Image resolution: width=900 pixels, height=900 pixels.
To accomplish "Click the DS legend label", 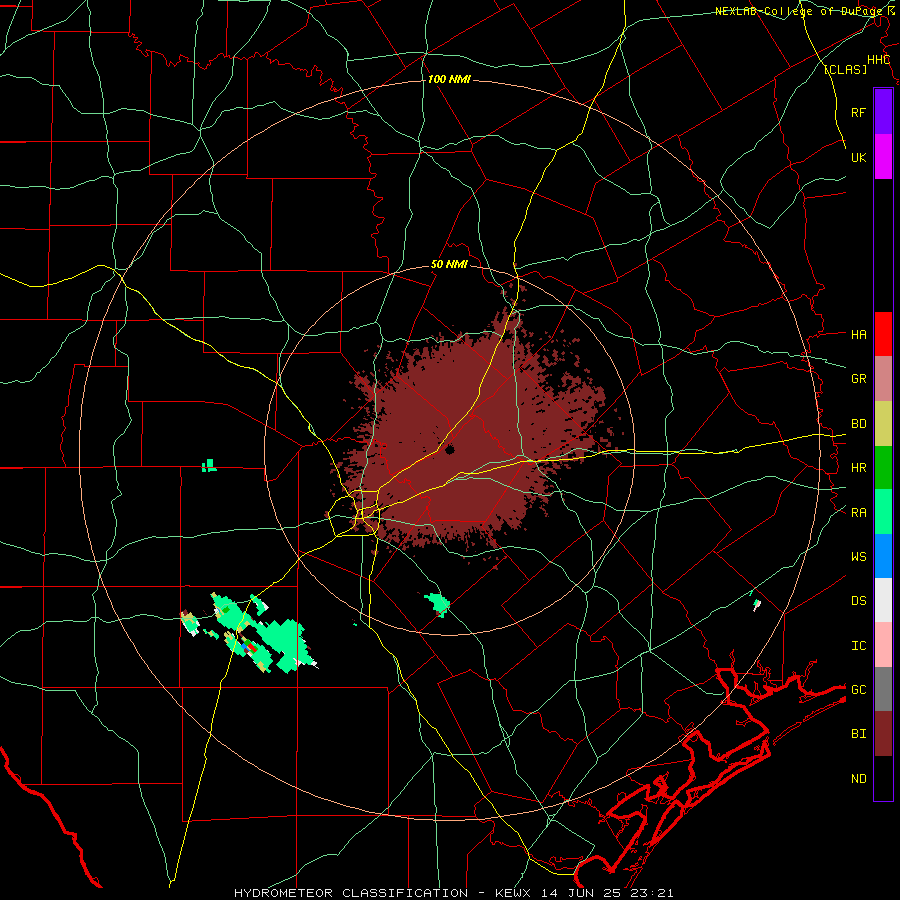I will point(858,601).
